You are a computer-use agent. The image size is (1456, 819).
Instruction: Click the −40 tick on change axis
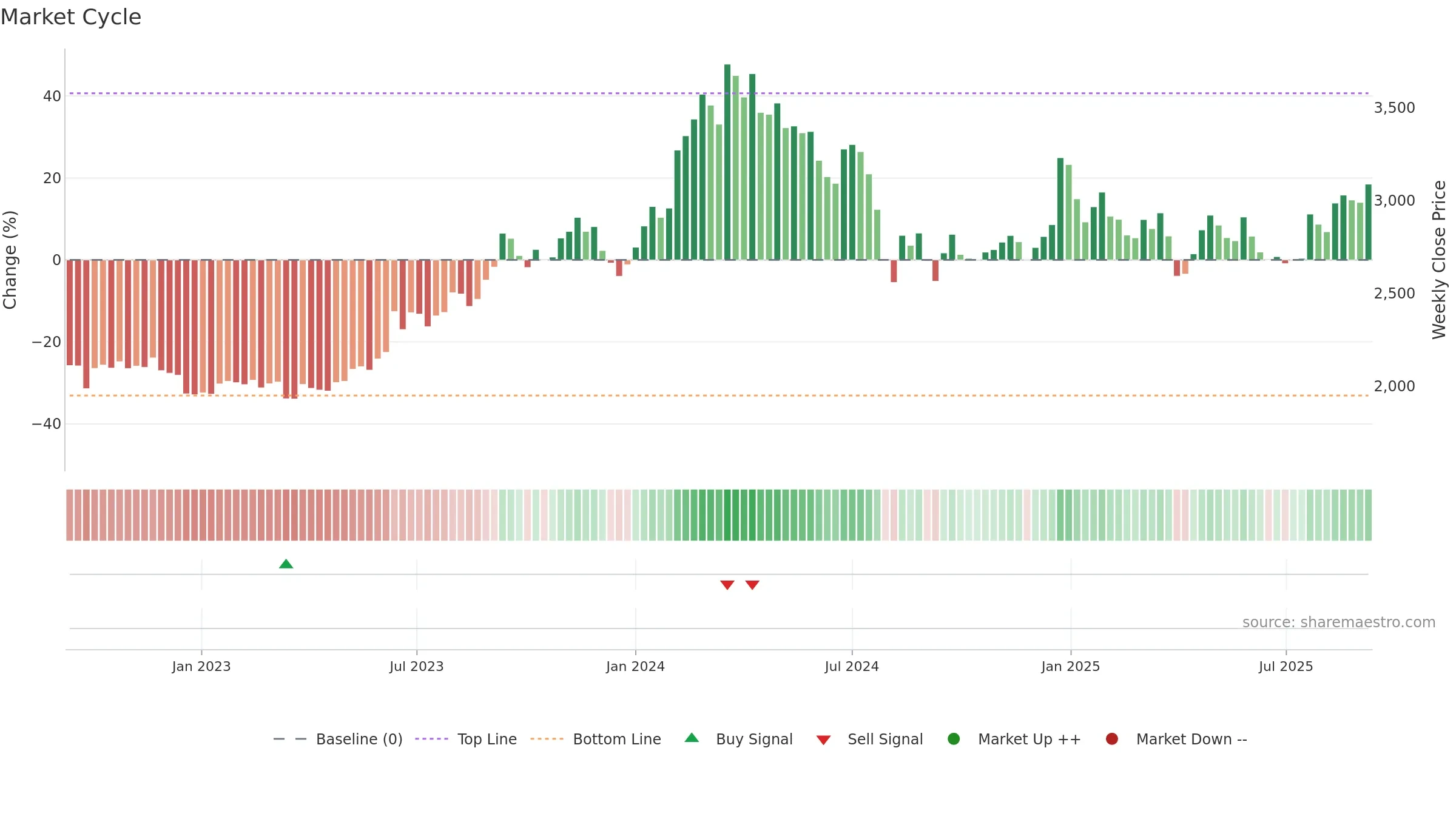47,423
